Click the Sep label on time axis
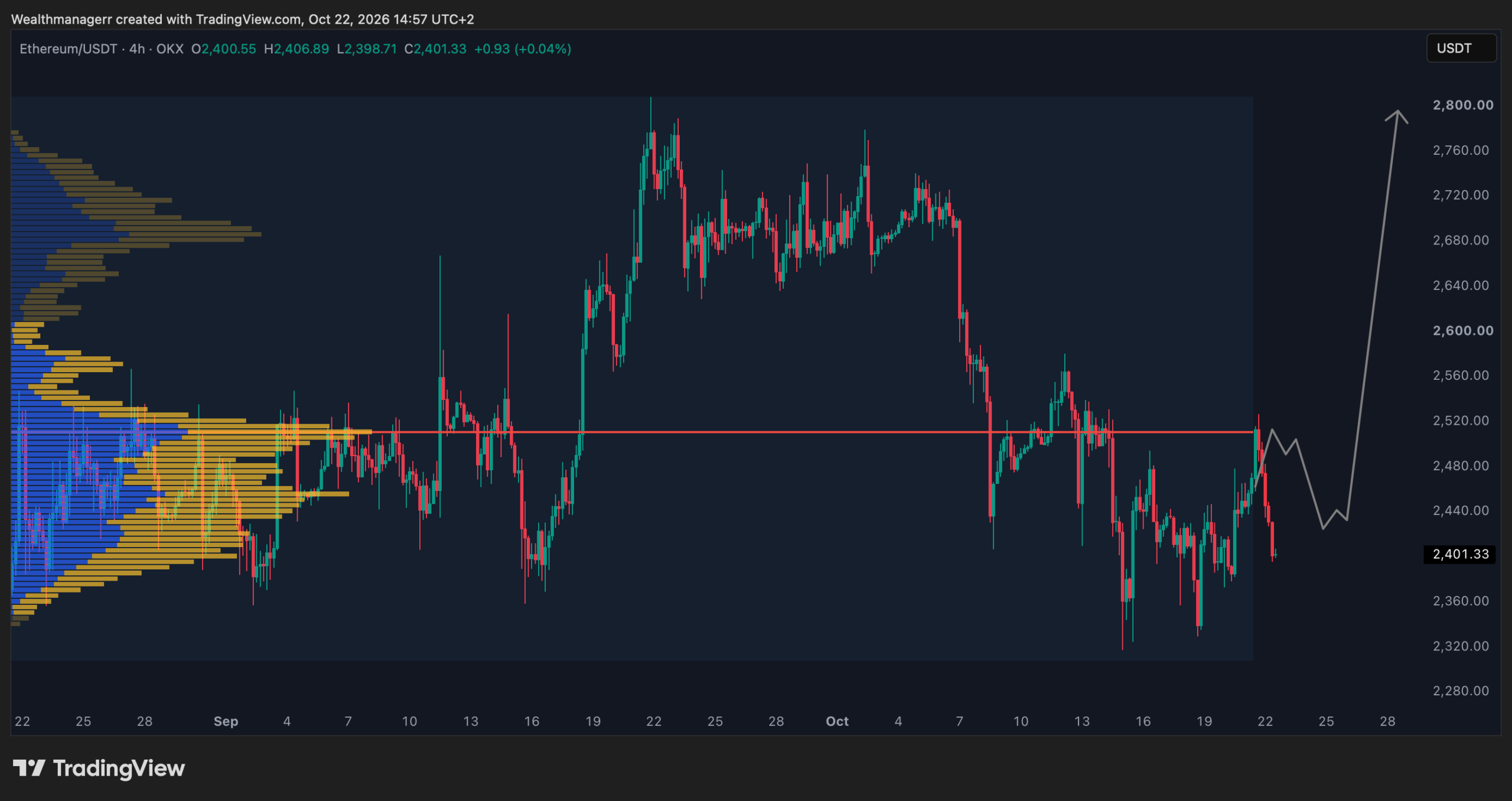 [226, 721]
